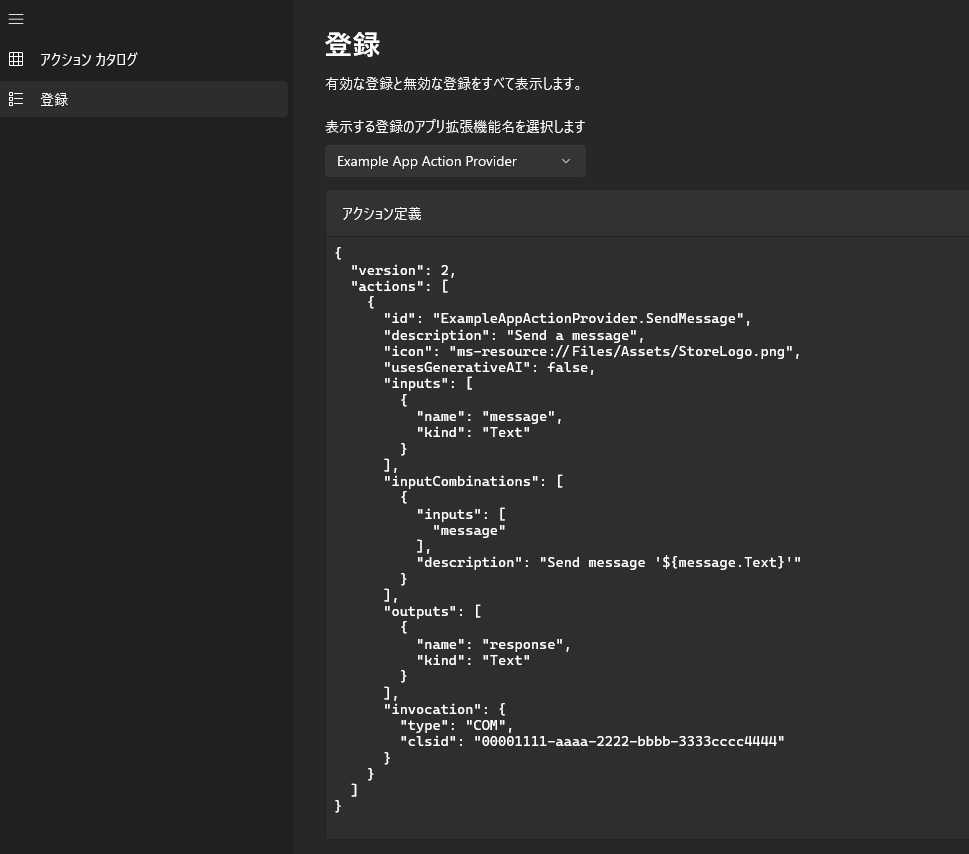Open the hamburger navigation menu
Screen dimensions: 969x854
(x=16, y=19)
